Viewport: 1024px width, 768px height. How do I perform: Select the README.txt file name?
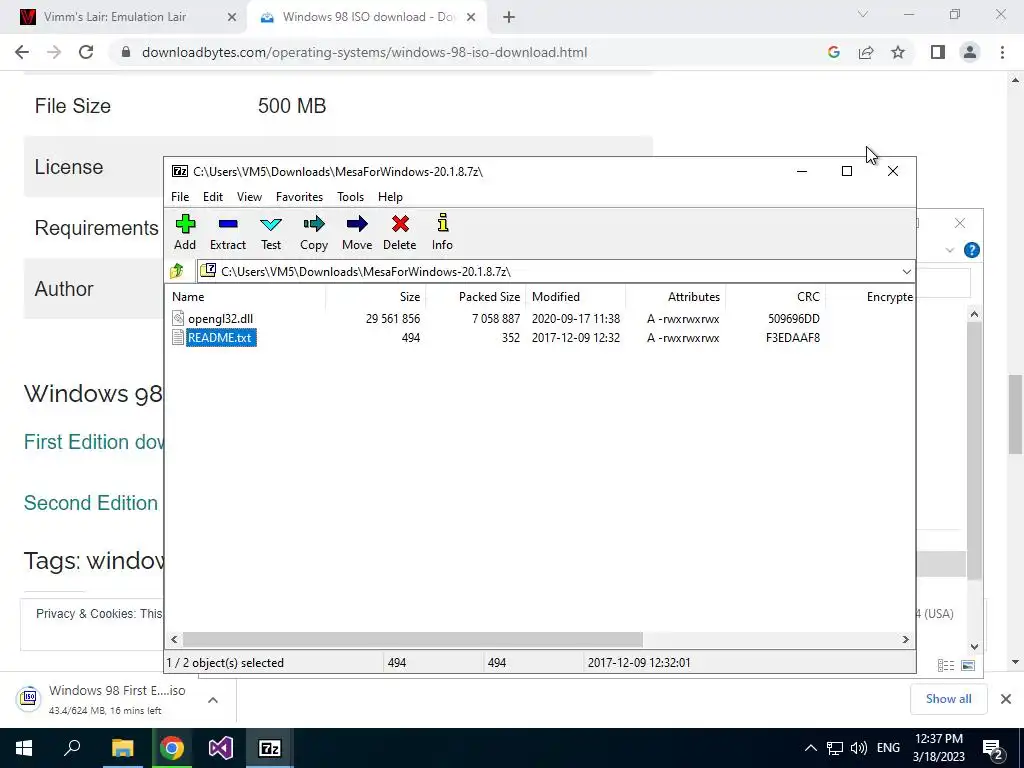pos(219,338)
